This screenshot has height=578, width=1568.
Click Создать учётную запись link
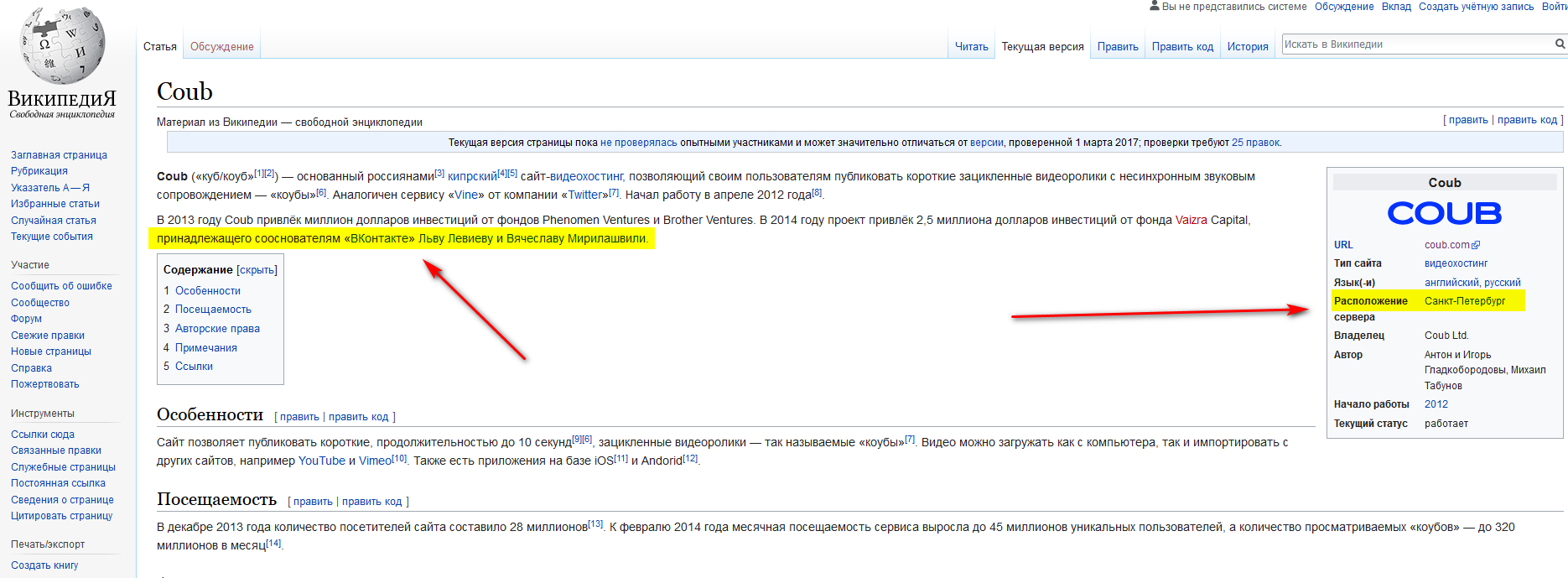(1476, 7)
